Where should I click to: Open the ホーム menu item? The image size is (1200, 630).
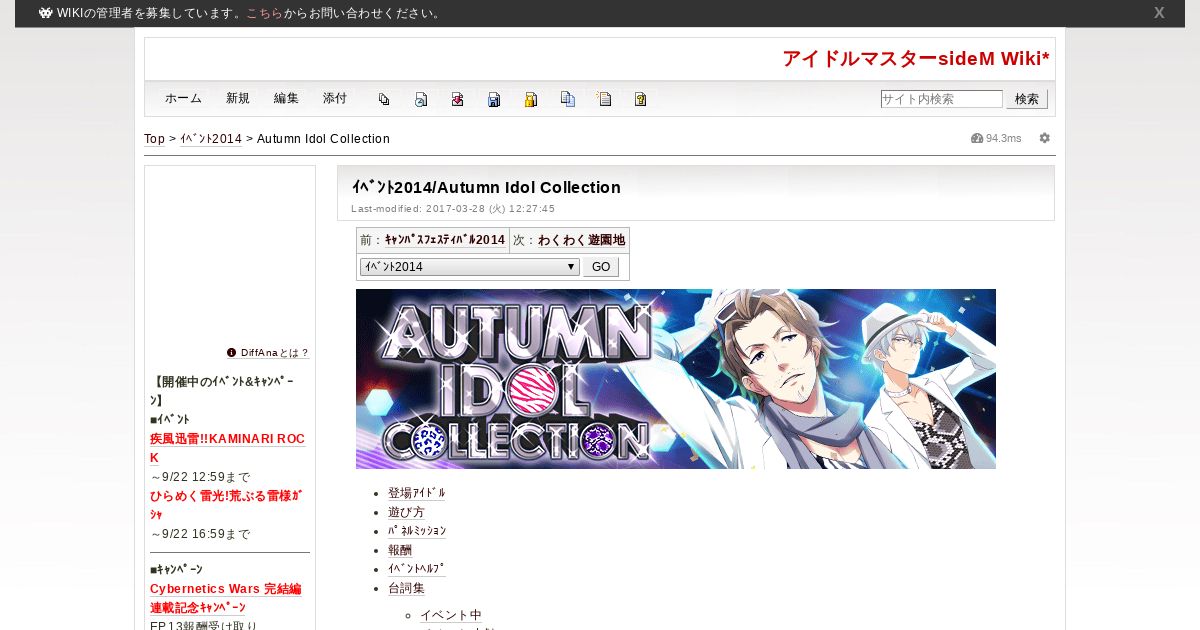point(183,98)
